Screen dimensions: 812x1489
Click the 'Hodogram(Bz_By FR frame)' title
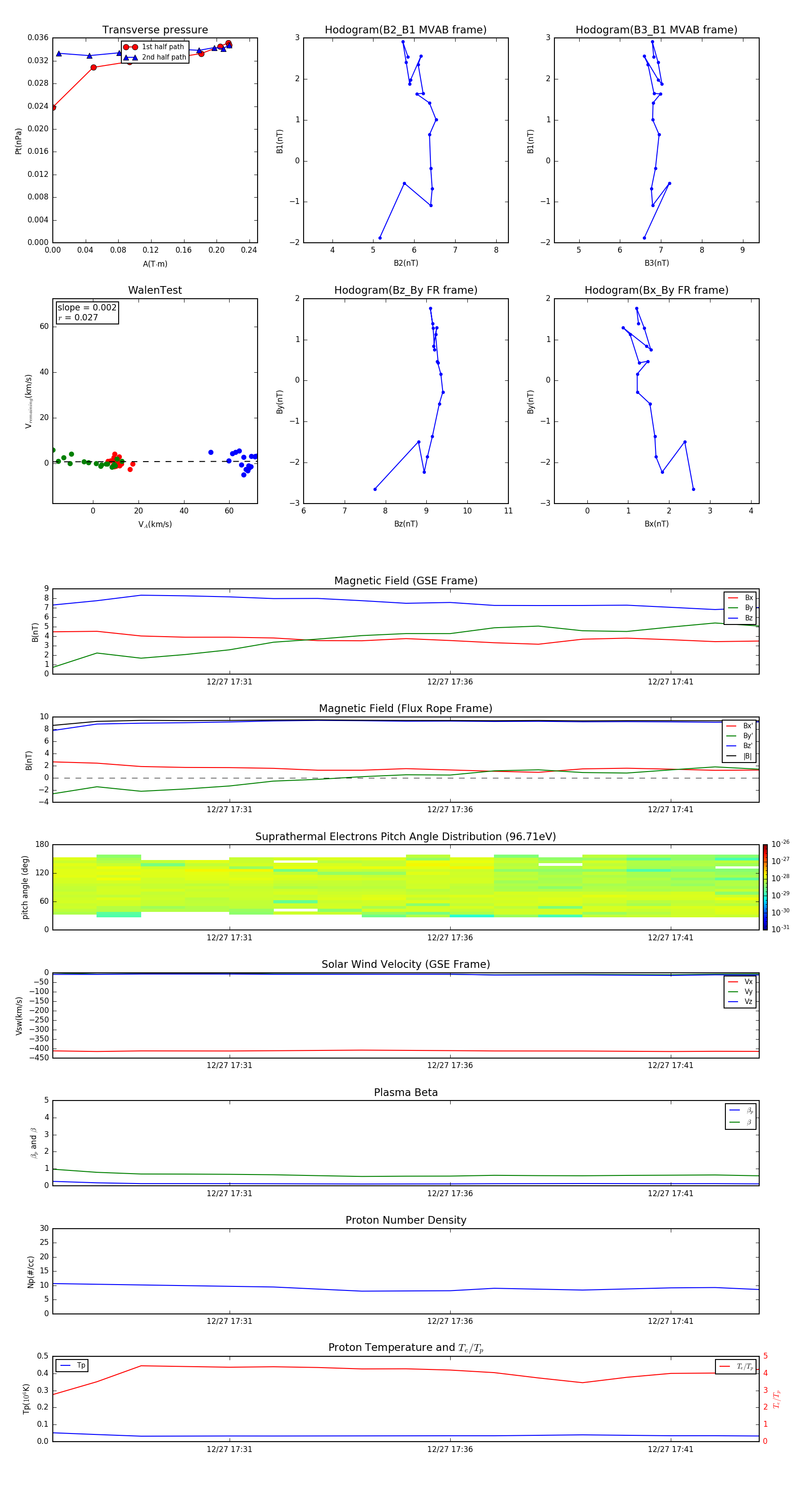406,290
